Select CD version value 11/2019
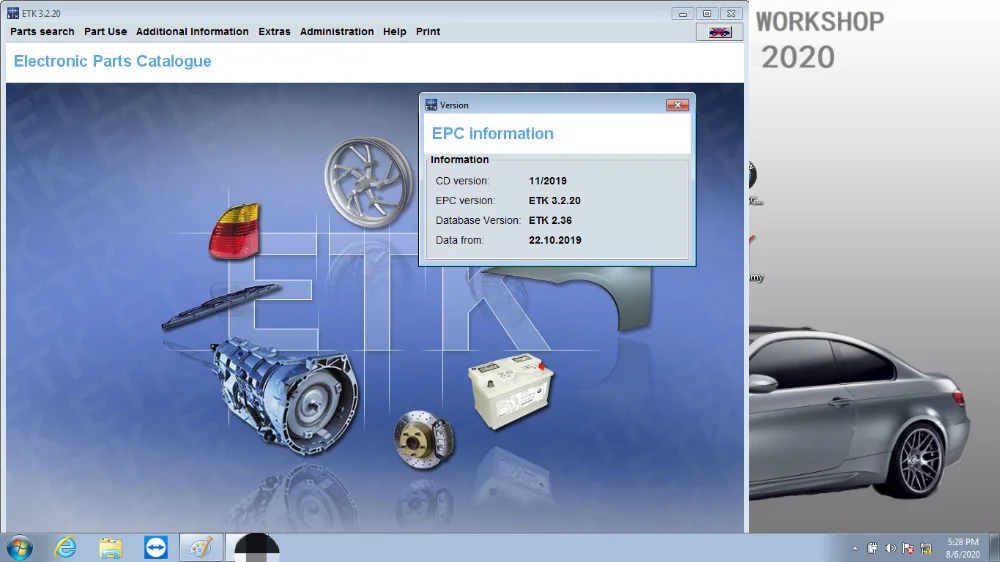1000x562 pixels. (547, 181)
